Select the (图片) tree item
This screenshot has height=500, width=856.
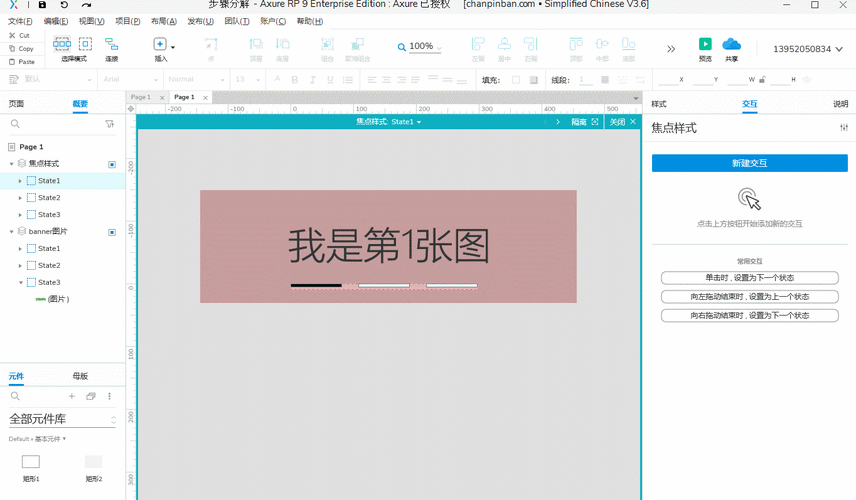52,299
